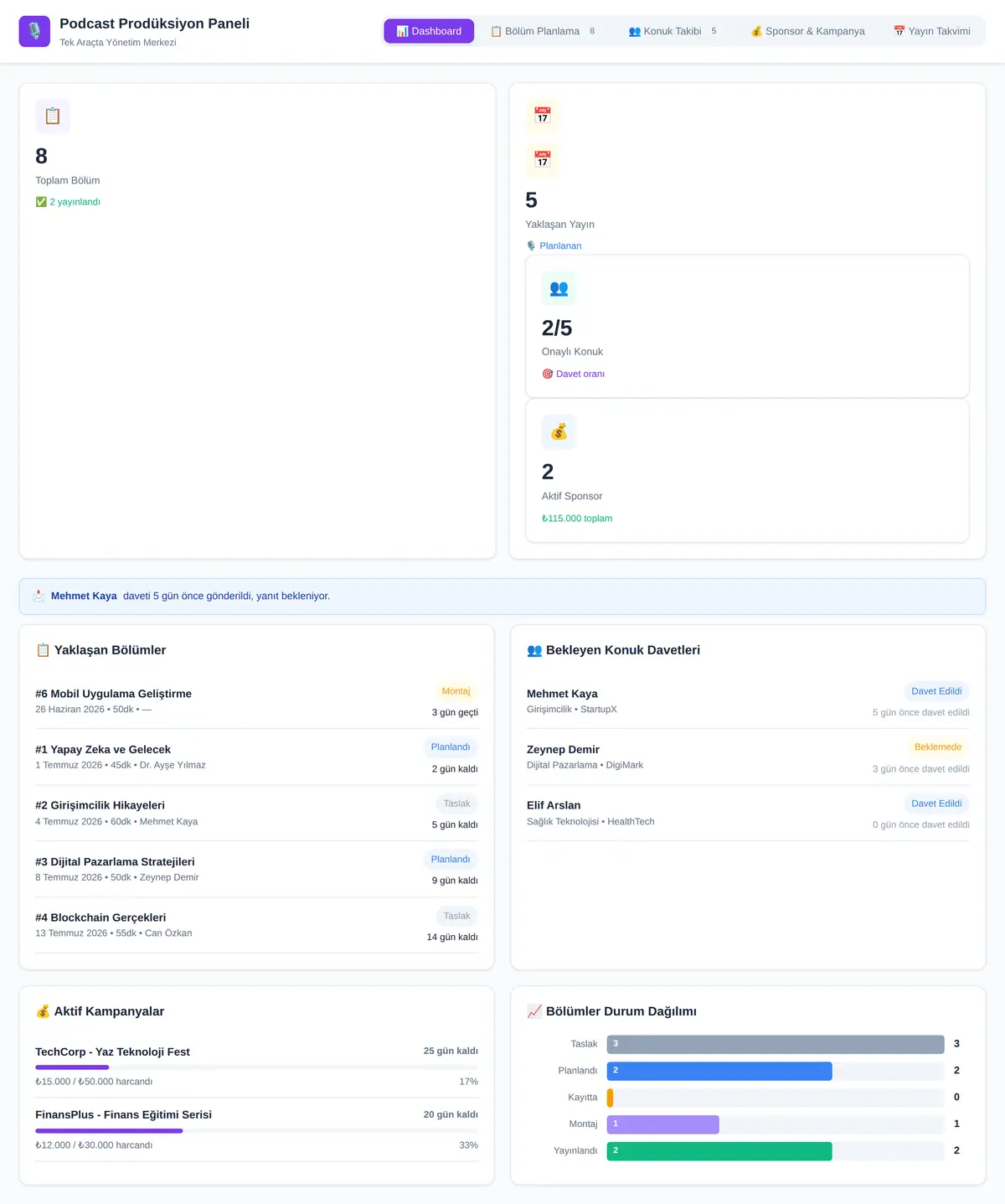This screenshot has width=1005, height=1204.
Task: Click episode #3 Dijital Pazarlama Stratejileri
Action: pyautogui.click(x=256, y=870)
